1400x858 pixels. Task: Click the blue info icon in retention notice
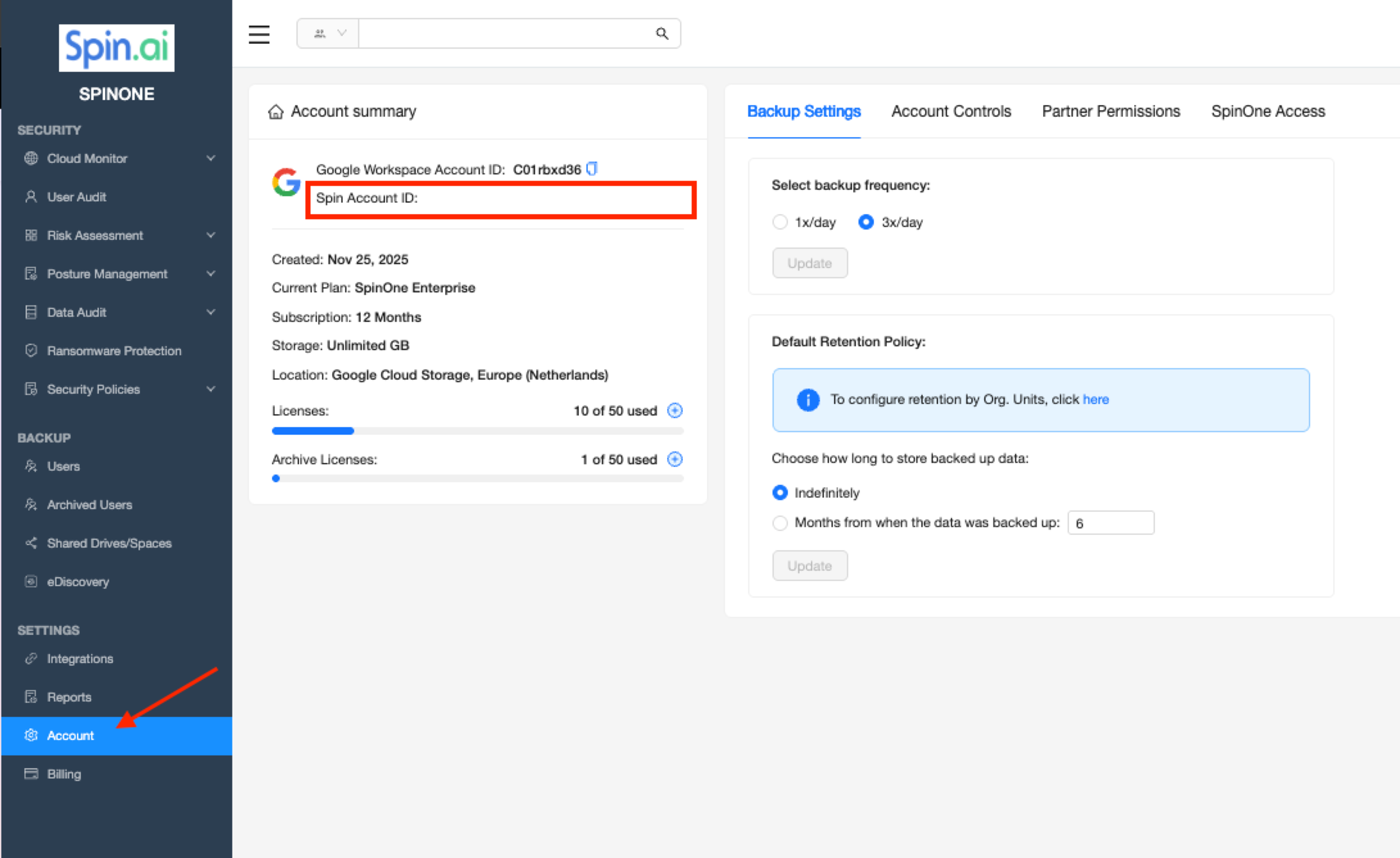808,400
